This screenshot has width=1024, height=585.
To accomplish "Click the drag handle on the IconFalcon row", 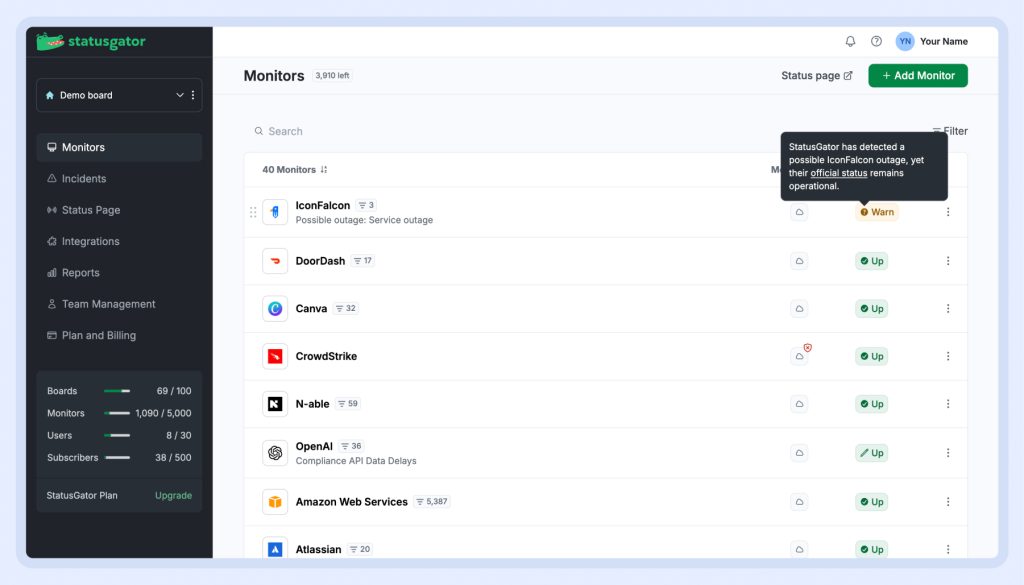I will click(253, 212).
